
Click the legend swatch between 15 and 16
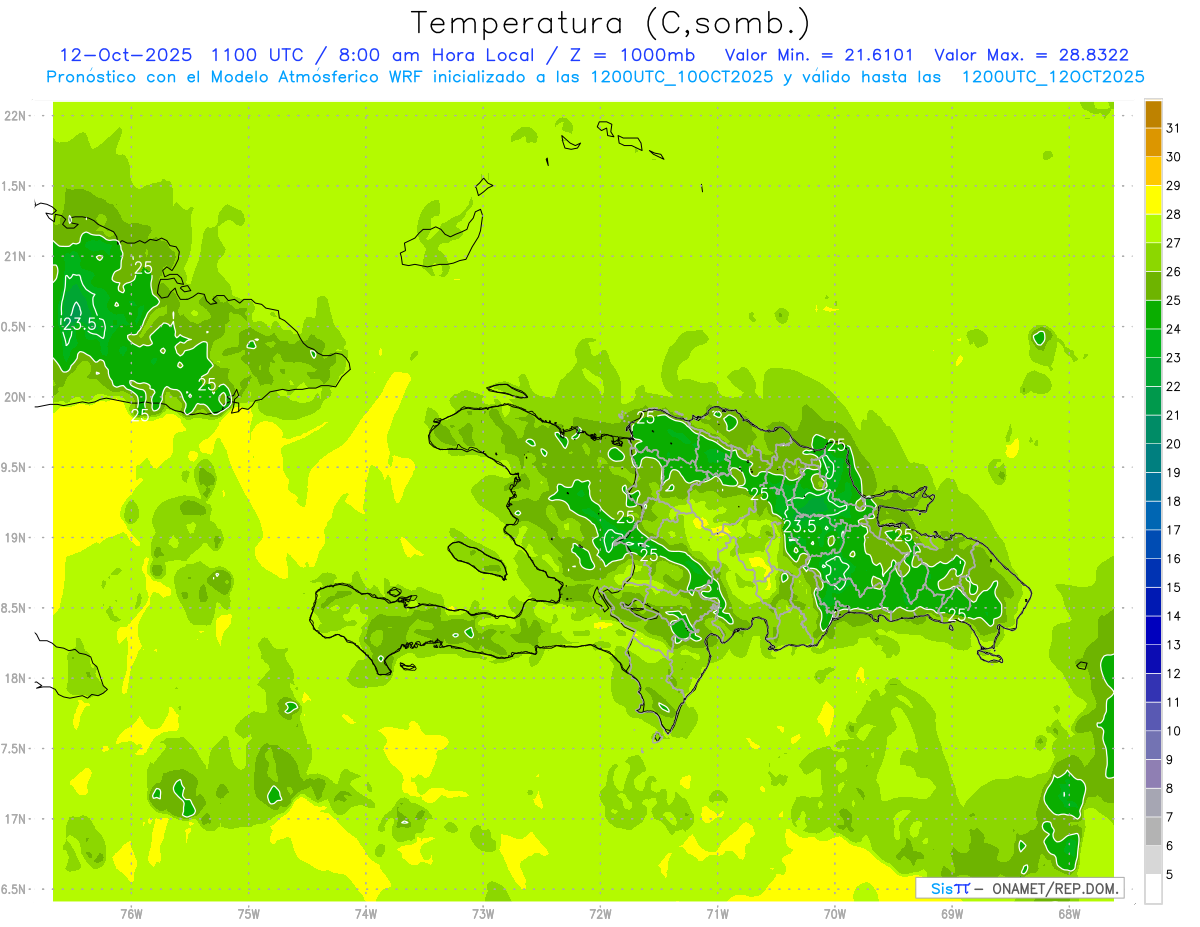pyautogui.click(x=1153, y=573)
